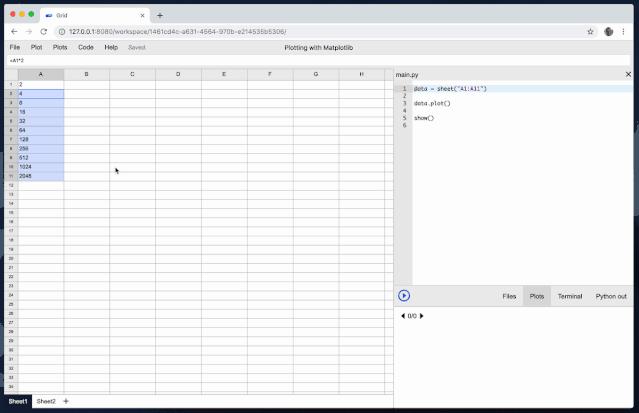Switch to the Python out tab
The width and height of the screenshot is (639, 413).
tap(611, 296)
